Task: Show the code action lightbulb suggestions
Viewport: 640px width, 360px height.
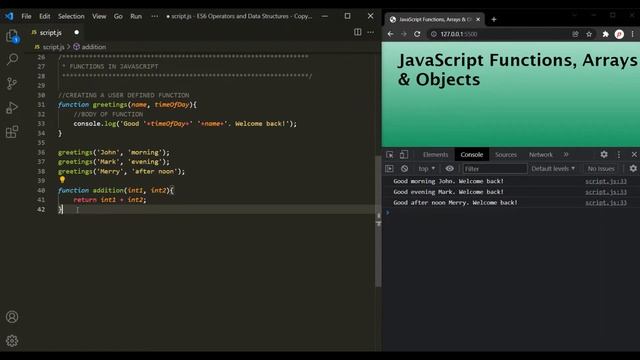Action: (62, 180)
